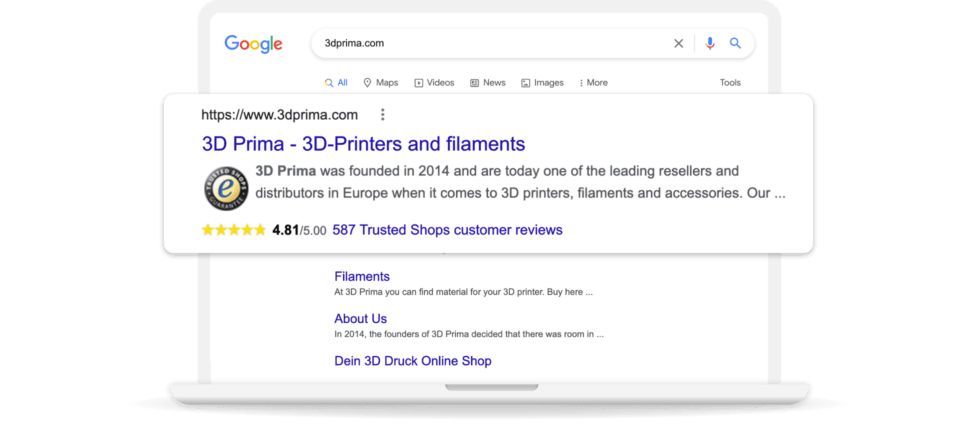Click the snippet beginning 'In 2014, the founders'
Image resolution: width=976 pixels, height=425 pixels.
(x=469, y=334)
